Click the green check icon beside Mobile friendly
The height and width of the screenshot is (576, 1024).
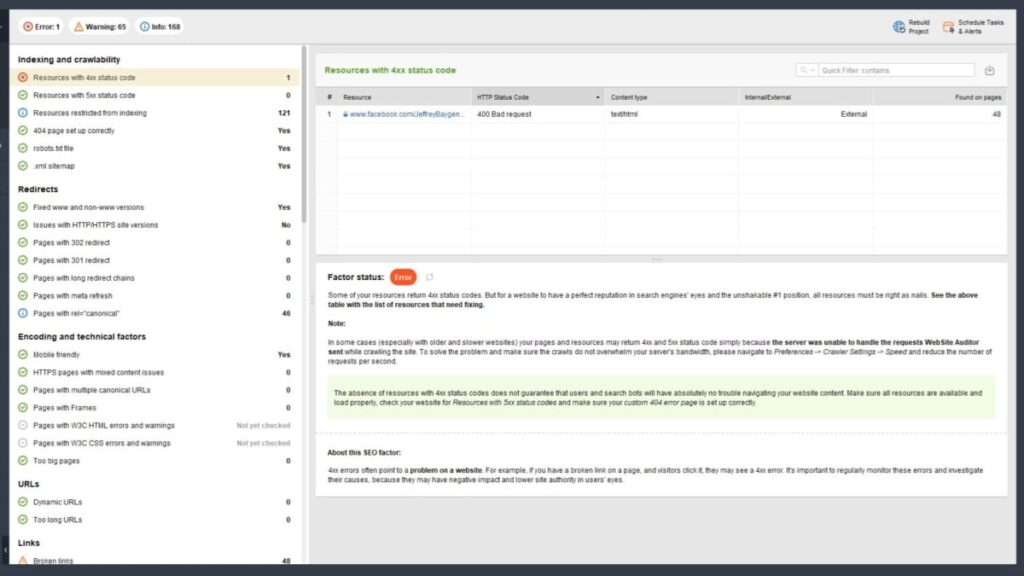tap(23, 355)
